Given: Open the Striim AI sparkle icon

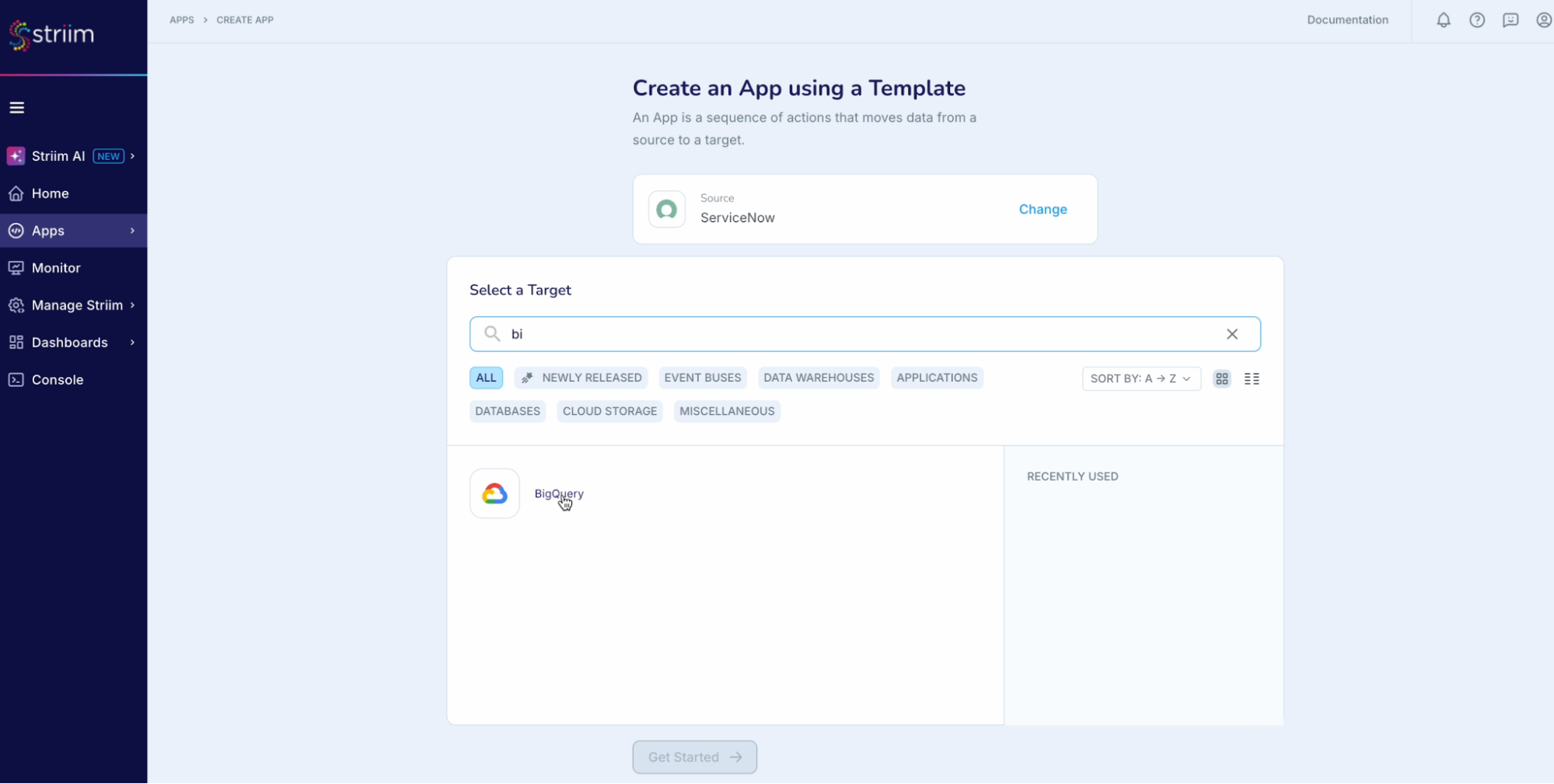Looking at the screenshot, I should [x=16, y=156].
